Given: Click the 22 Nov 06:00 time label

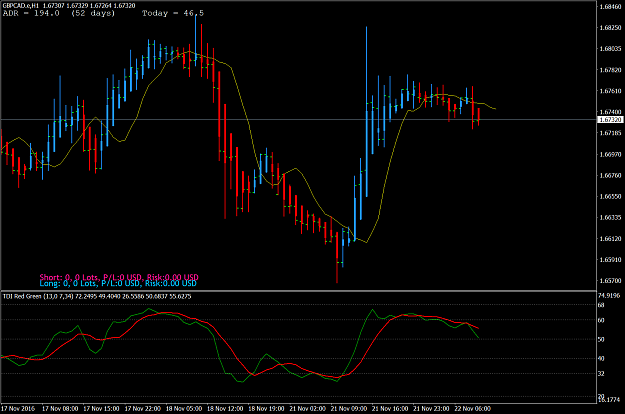Looking at the screenshot, I should click(x=473, y=409).
